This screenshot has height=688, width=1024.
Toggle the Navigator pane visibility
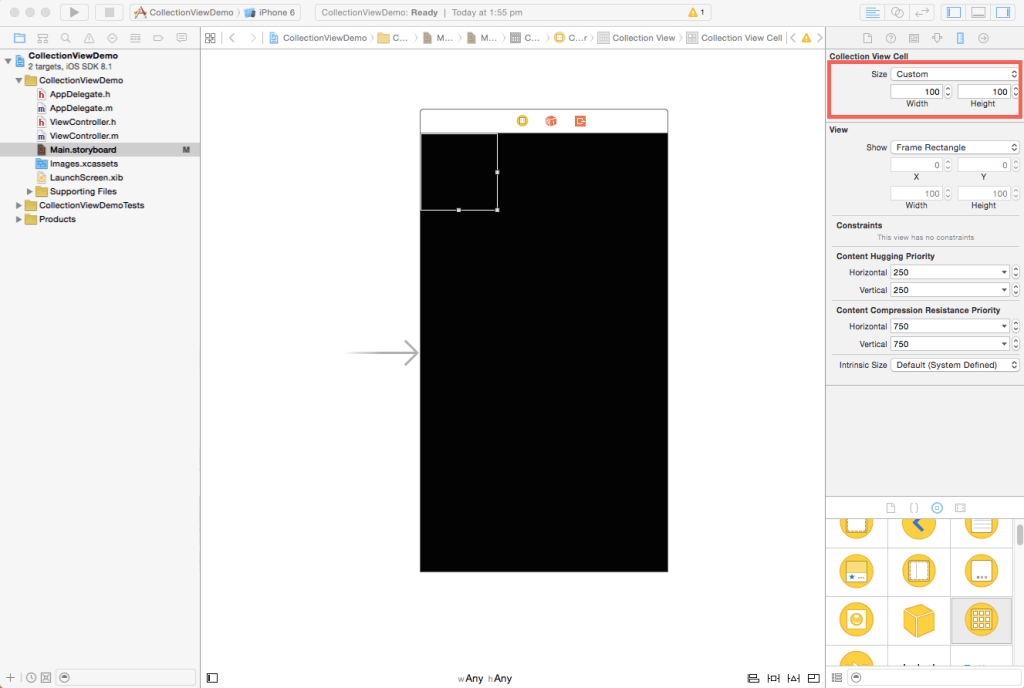click(x=954, y=12)
